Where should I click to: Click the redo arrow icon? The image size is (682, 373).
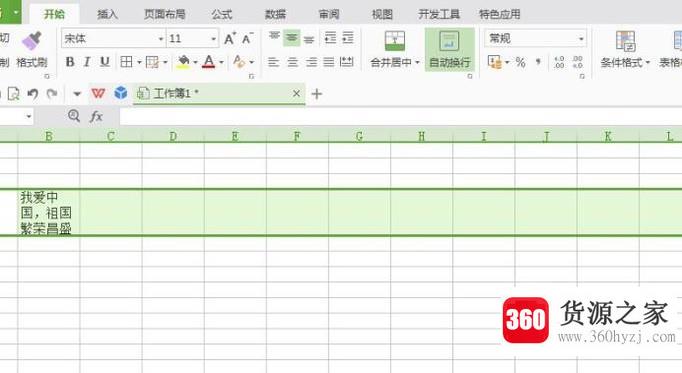coord(52,93)
